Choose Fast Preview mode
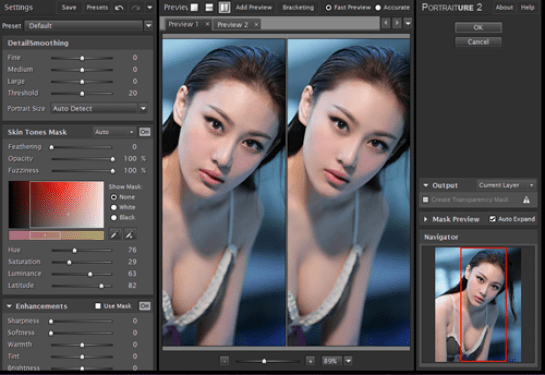545x375 pixels. (x=328, y=7)
